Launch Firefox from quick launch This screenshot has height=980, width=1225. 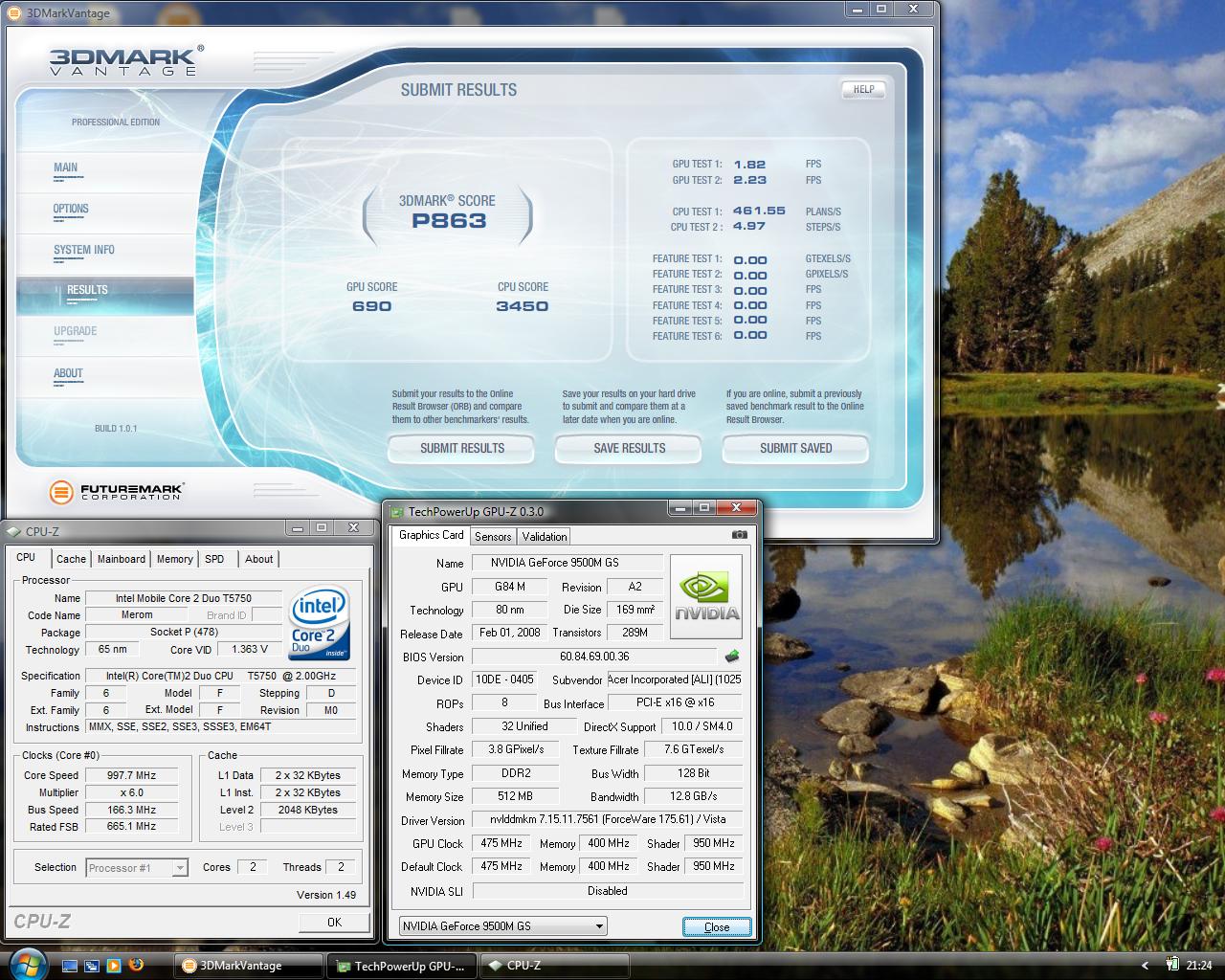(x=136, y=965)
